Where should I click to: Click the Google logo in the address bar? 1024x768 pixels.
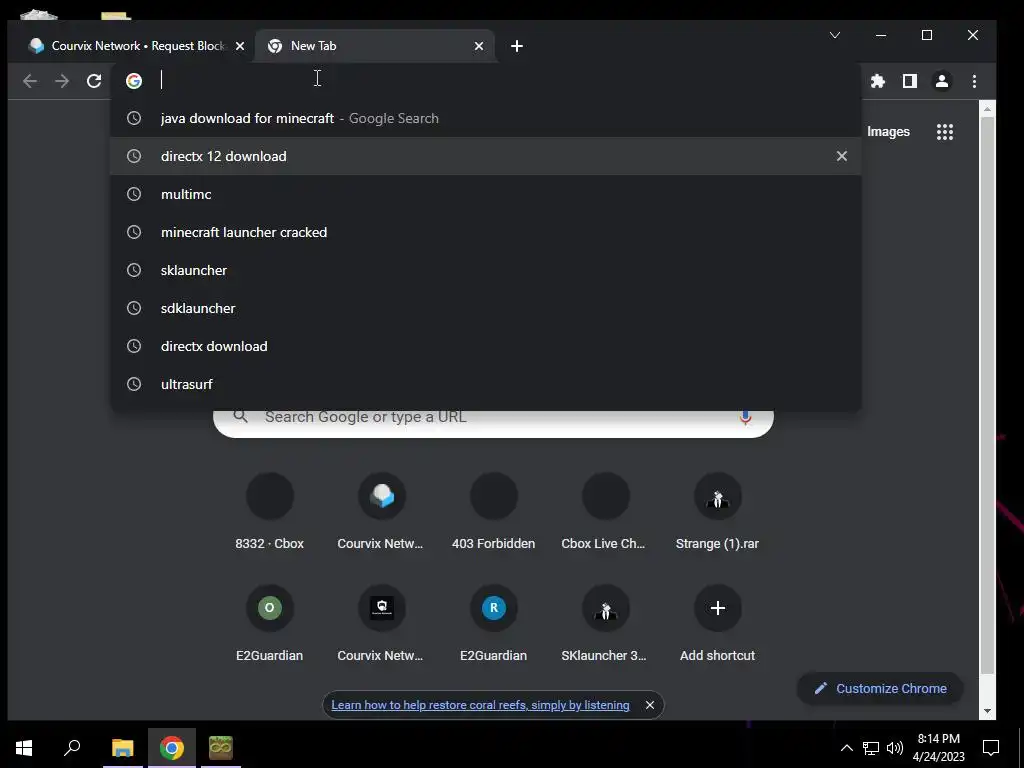coord(134,81)
